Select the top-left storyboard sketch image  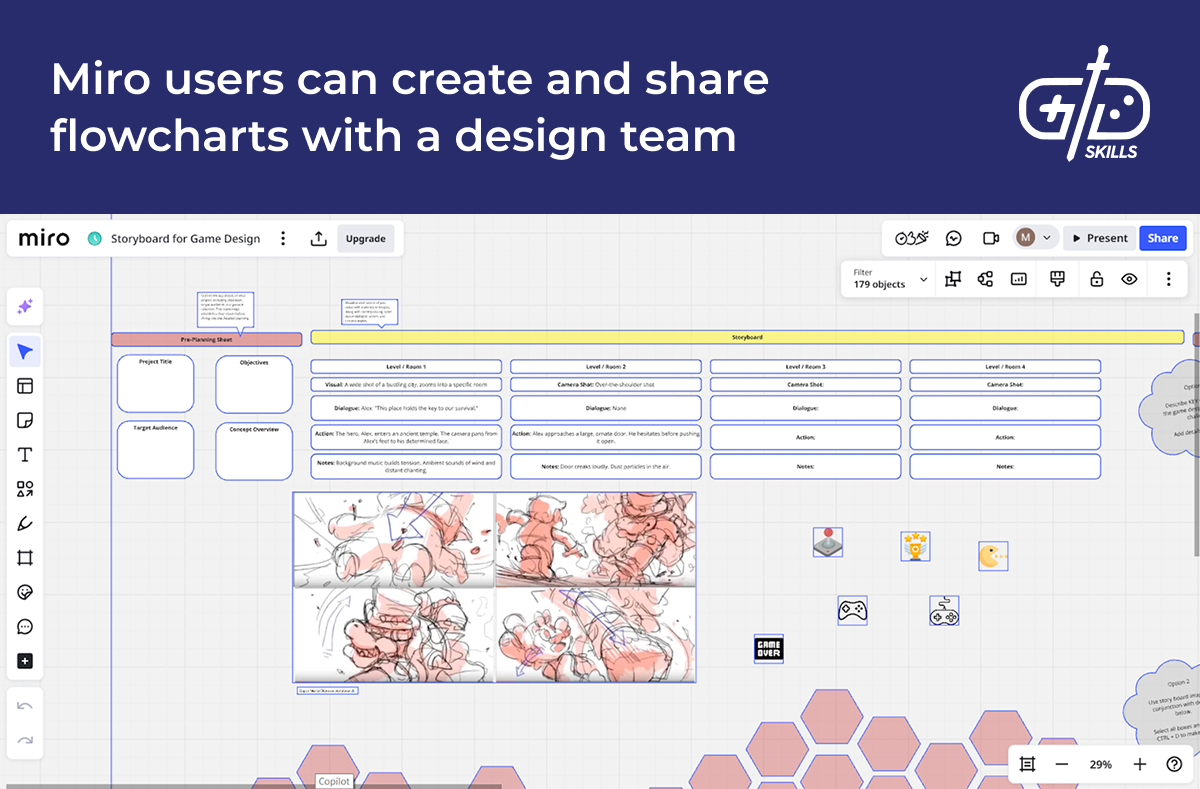[x=393, y=540]
